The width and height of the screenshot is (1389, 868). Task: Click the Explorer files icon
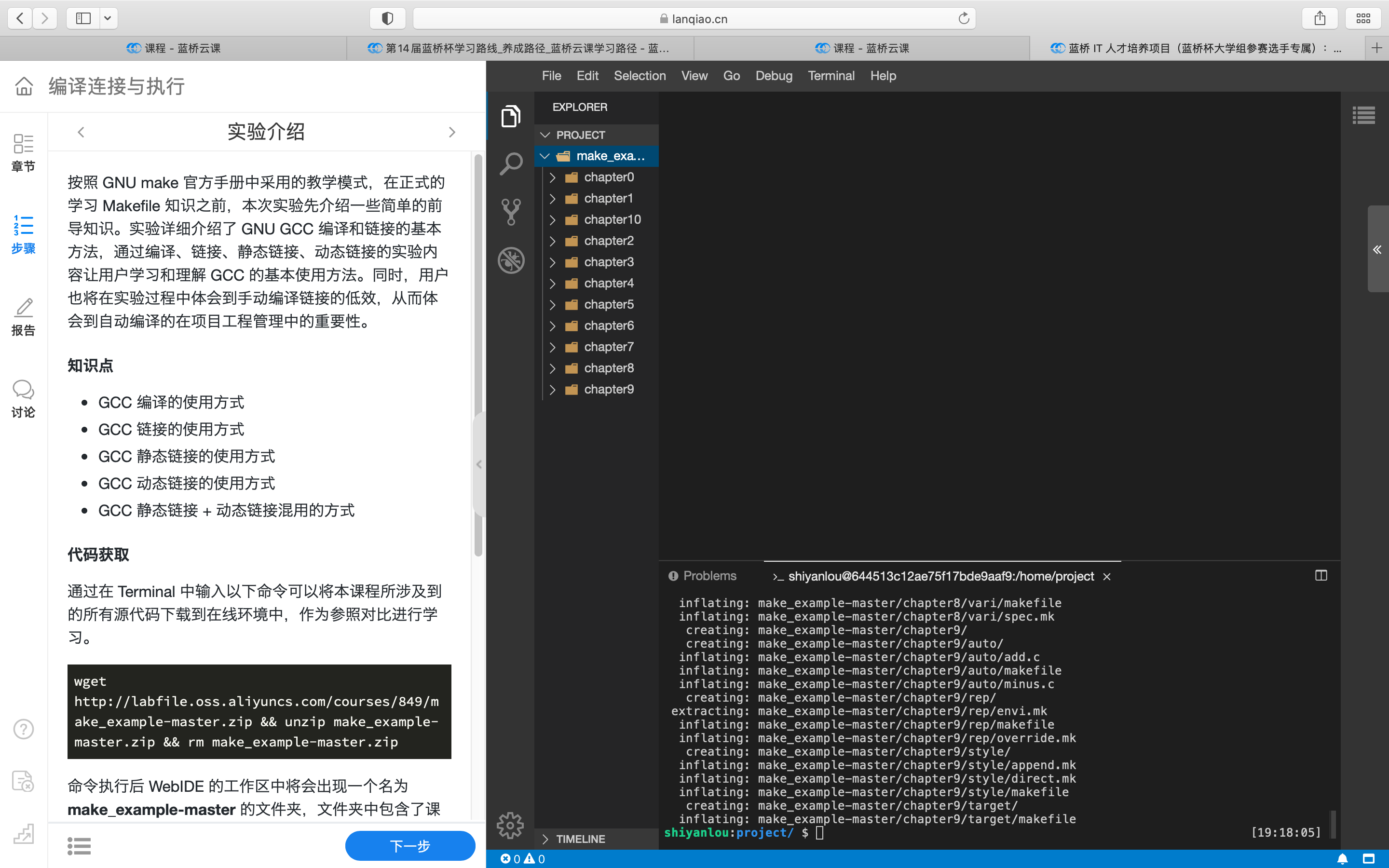click(510, 117)
